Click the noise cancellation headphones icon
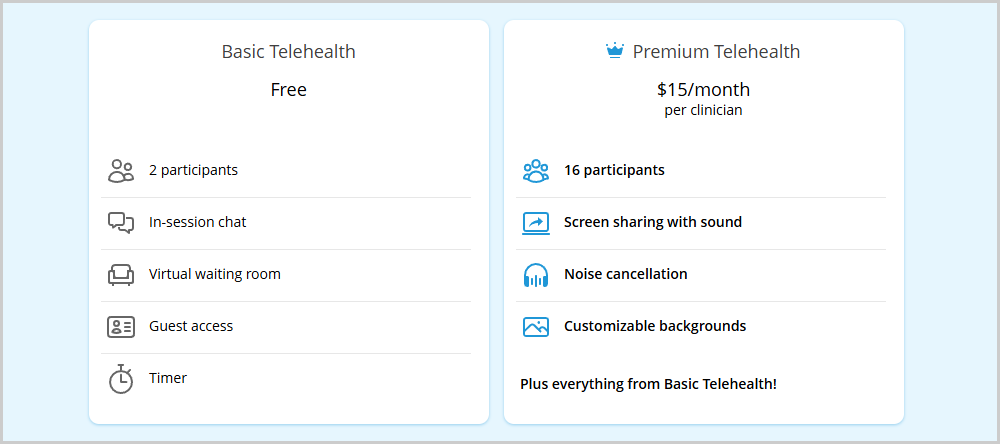The height and width of the screenshot is (444, 1000). click(x=536, y=275)
